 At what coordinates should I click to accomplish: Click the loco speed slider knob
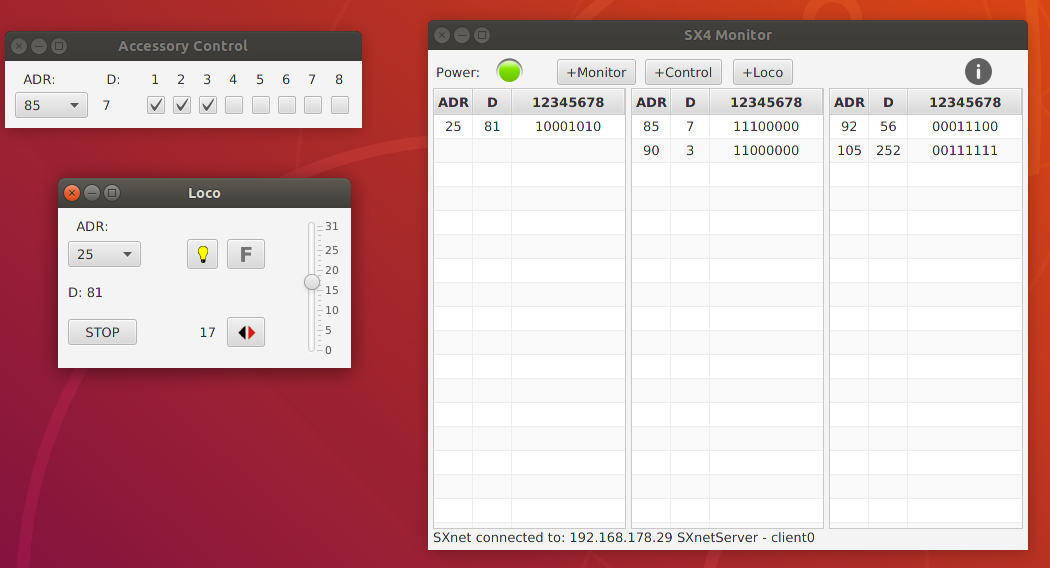click(311, 282)
